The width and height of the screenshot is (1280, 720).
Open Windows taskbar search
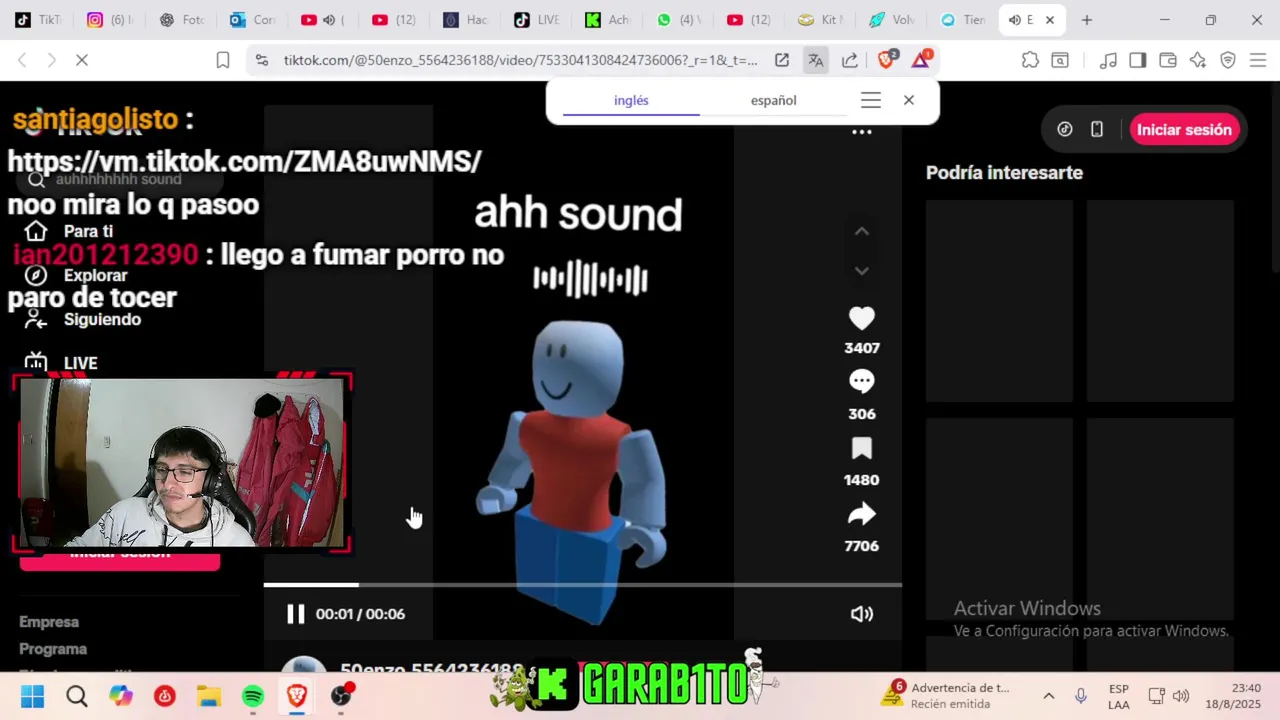(77, 696)
